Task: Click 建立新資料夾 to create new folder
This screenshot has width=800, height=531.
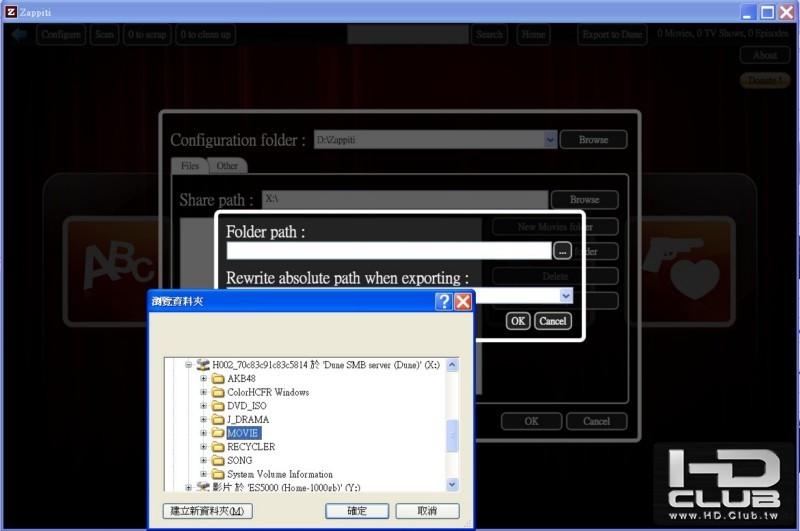Action: [208, 511]
